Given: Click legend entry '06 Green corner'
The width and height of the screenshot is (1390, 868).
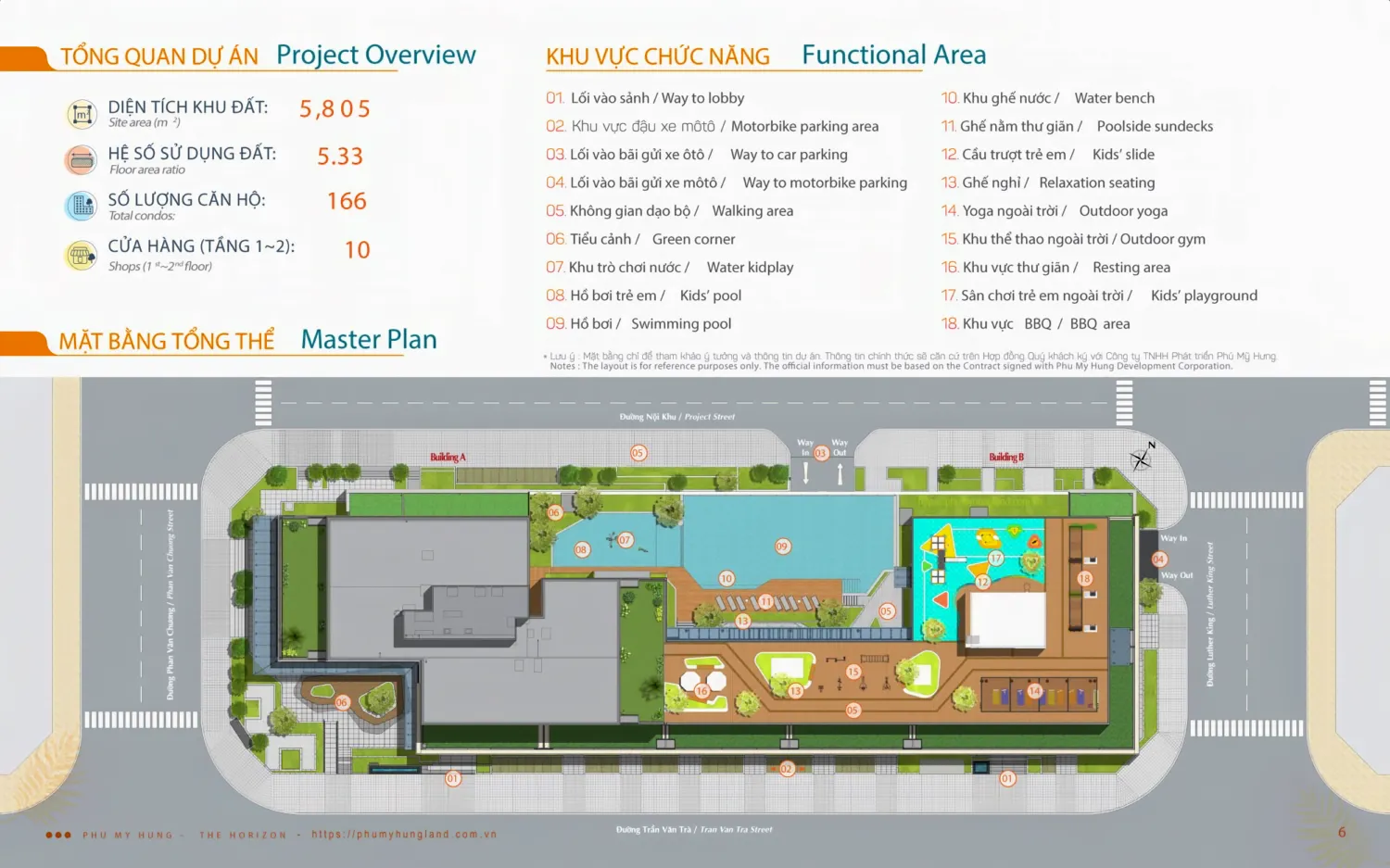Looking at the screenshot, I should click(x=640, y=239).
